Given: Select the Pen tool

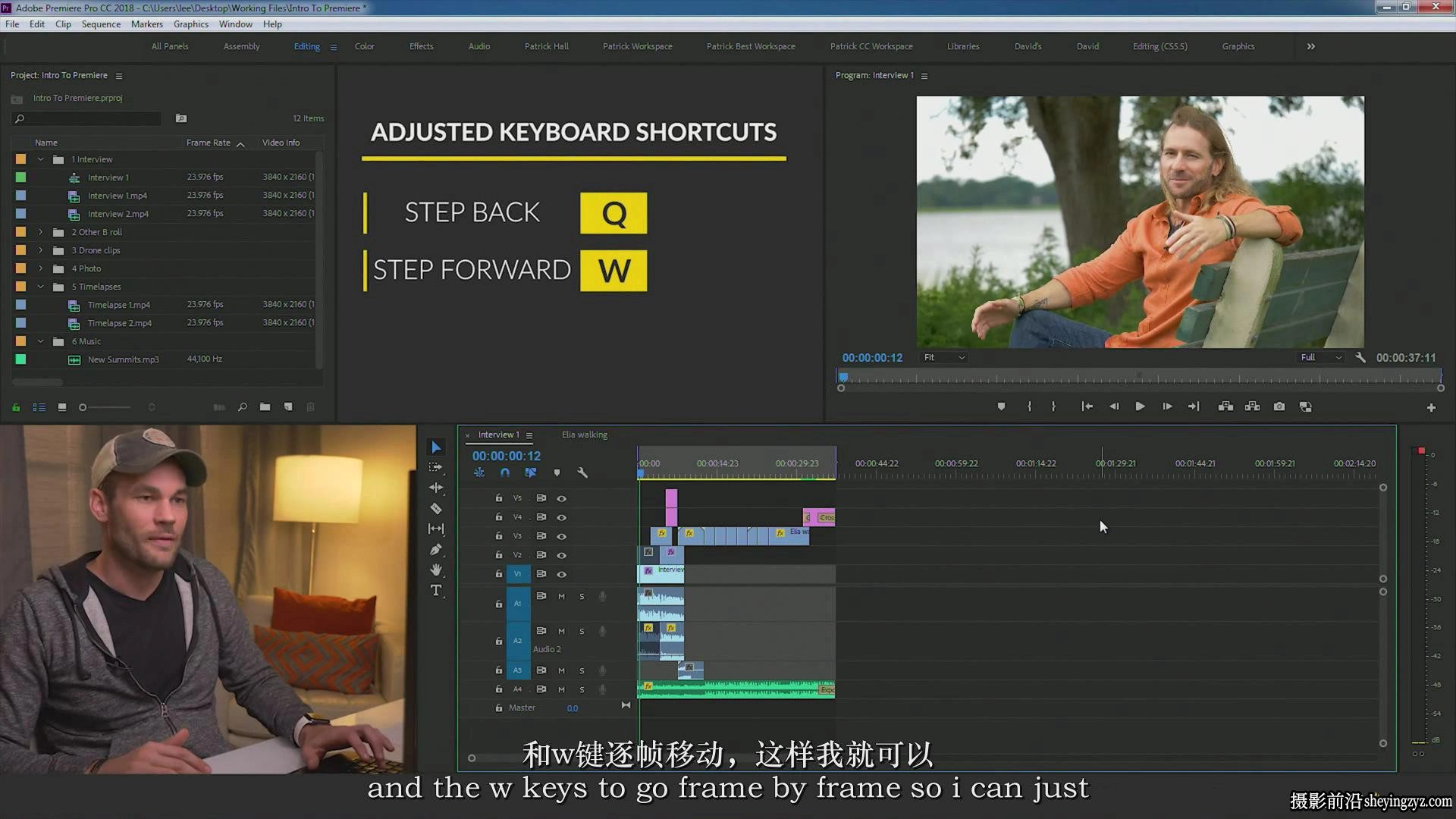Looking at the screenshot, I should click(436, 549).
